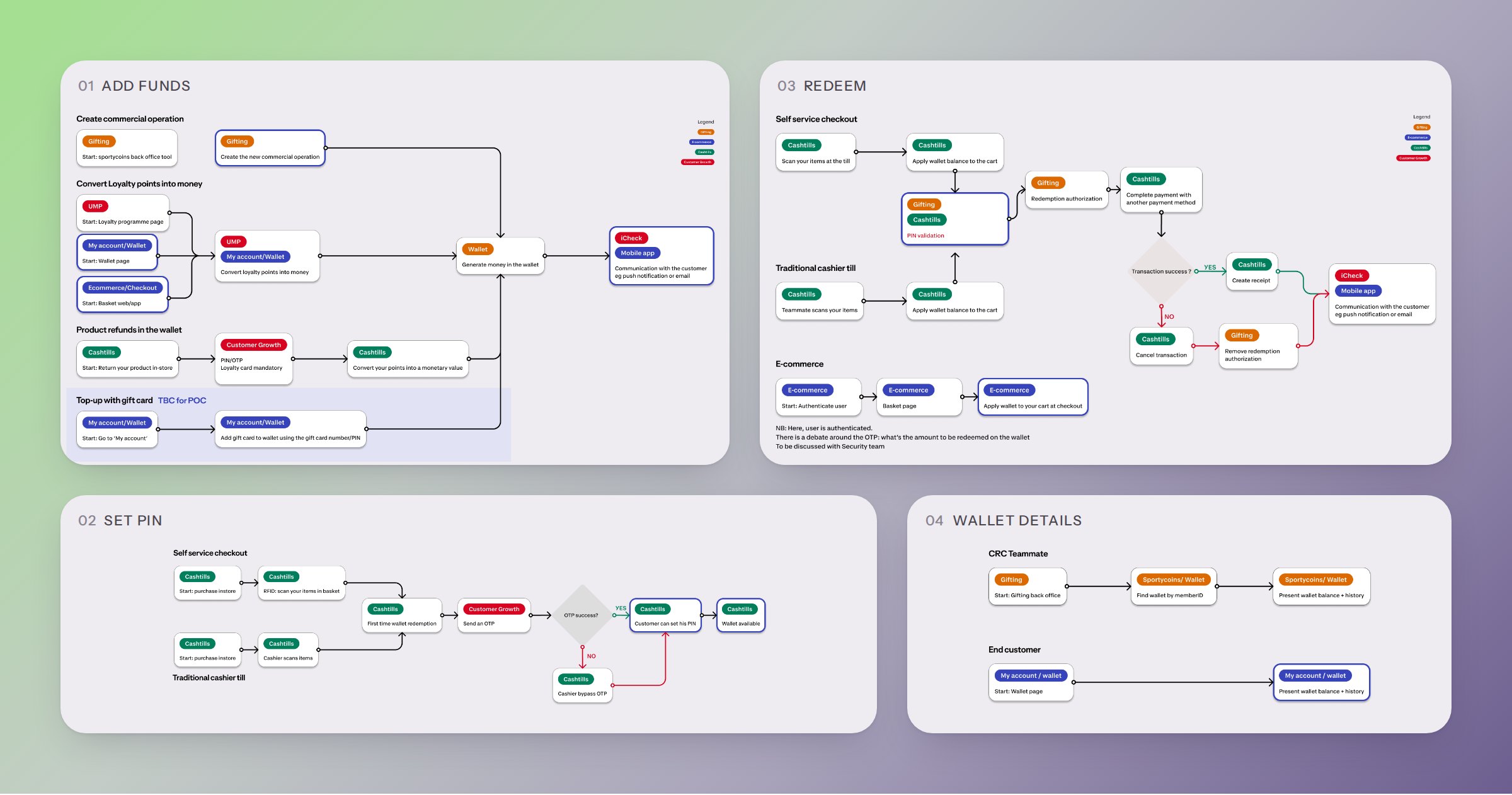Select the 'Cashier bypass OTP' card
Viewport: 1512px width, 795px height.
pyautogui.click(x=582, y=685)
